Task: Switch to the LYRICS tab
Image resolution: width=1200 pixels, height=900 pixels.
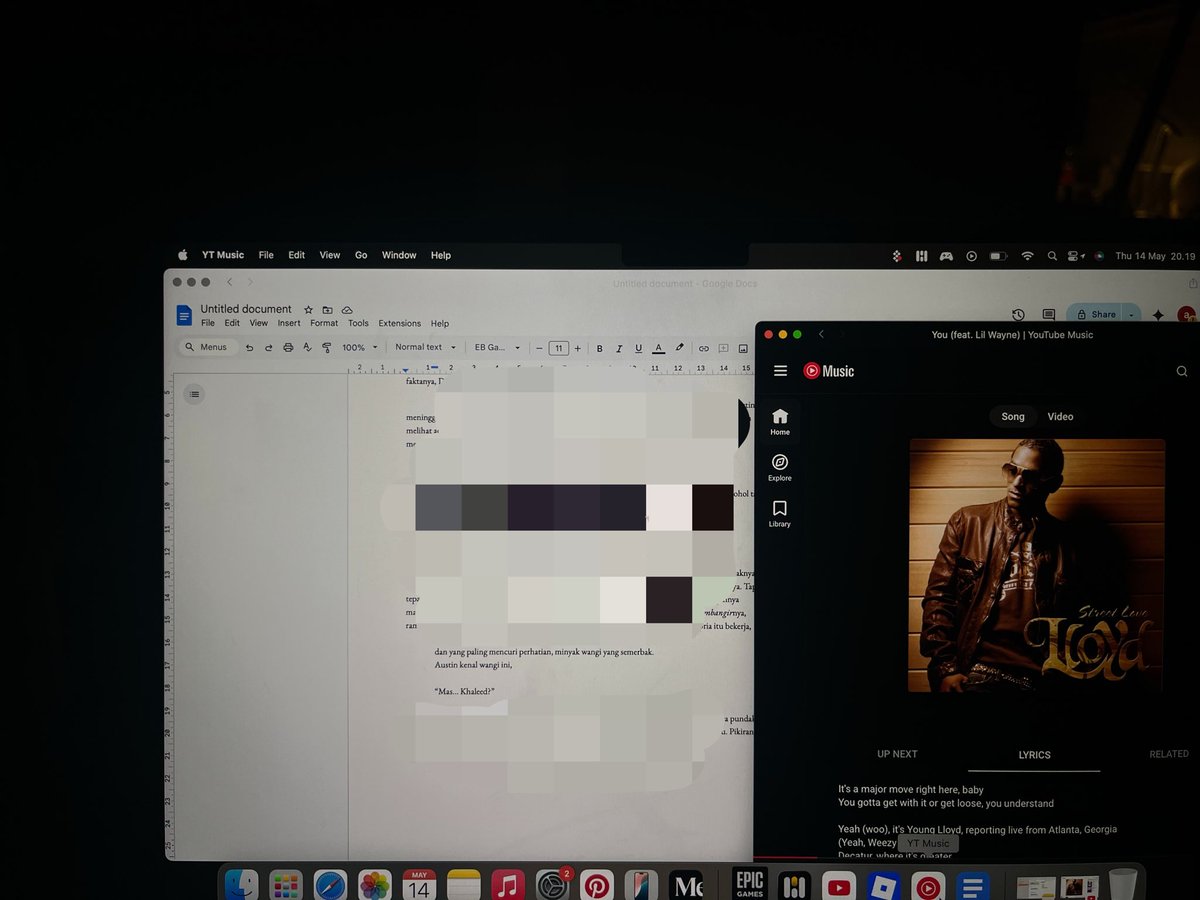Action: point(1034,755)
